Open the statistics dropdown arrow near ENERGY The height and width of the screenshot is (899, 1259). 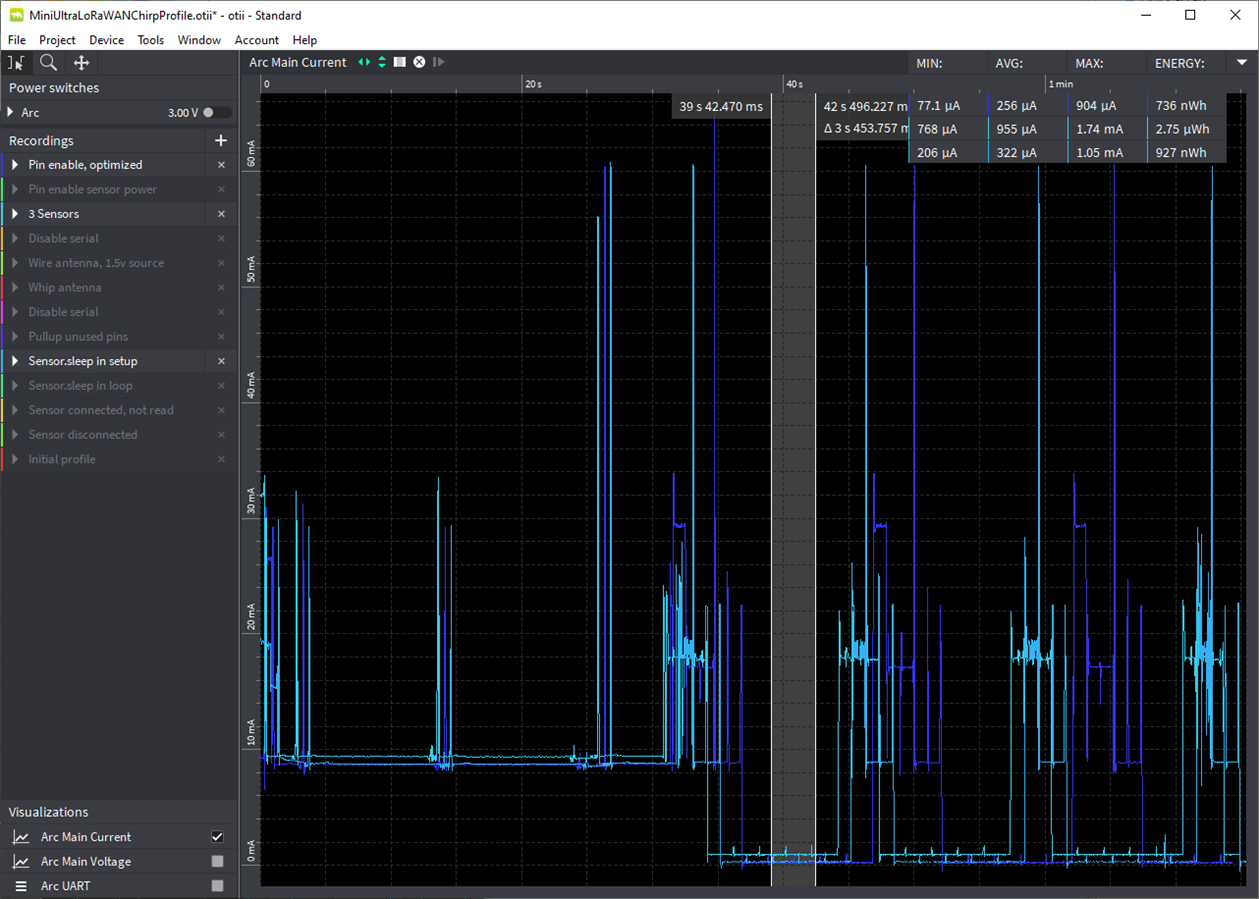tap(1242, 62)
